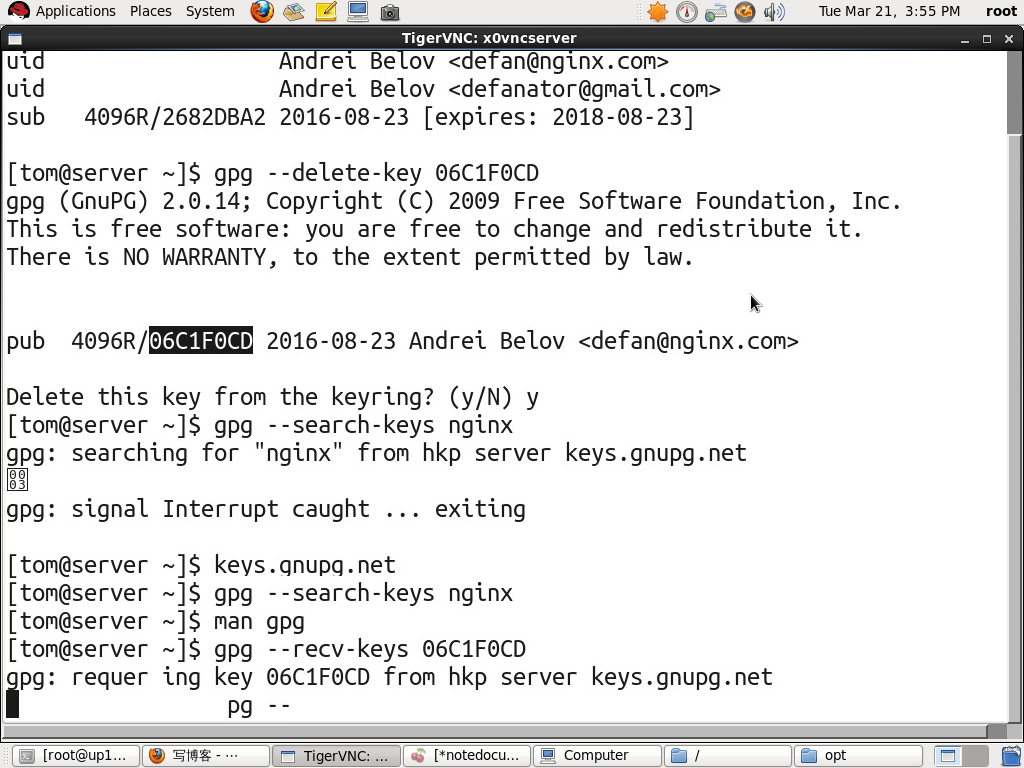Click the Red Hat logo icon

(18, 11)
